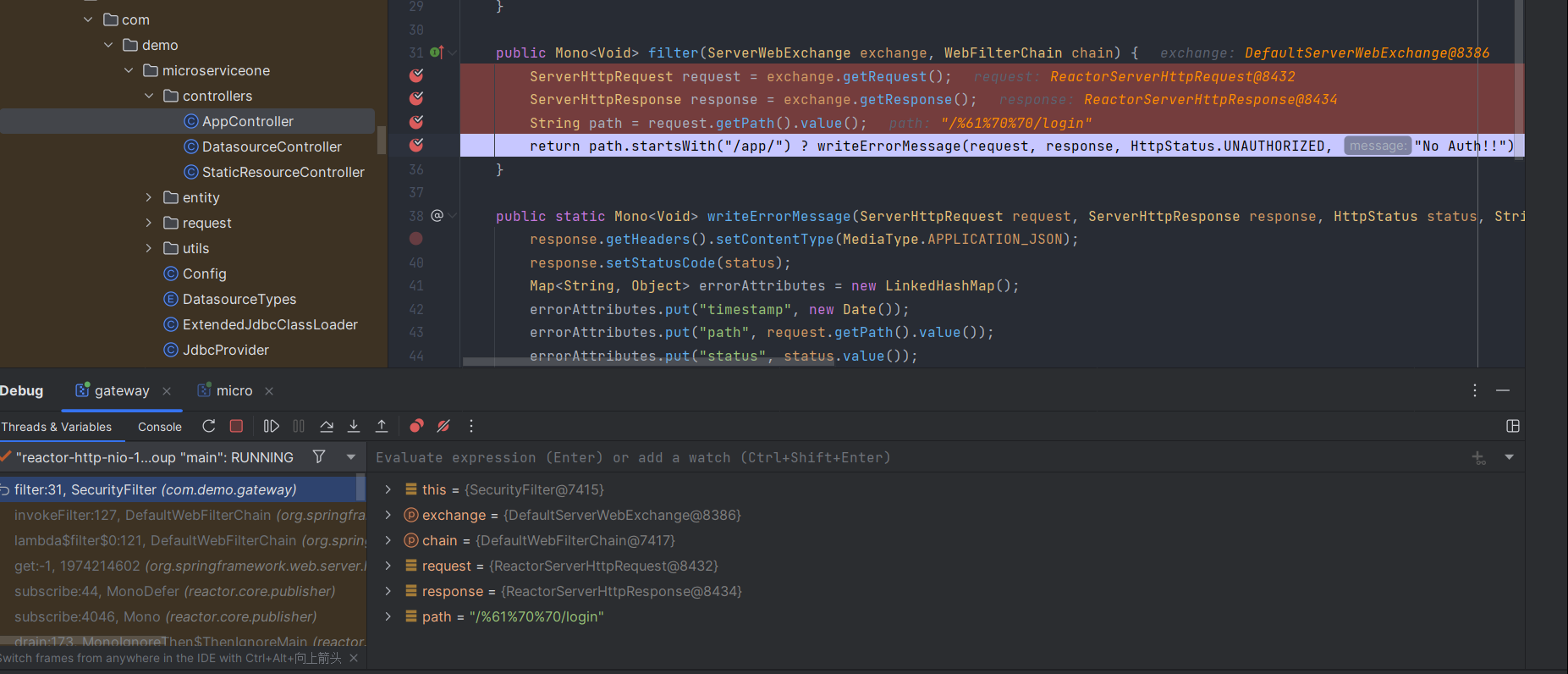Step over the current line
This screenshot has width=1568, height=674.
[327, 426]
